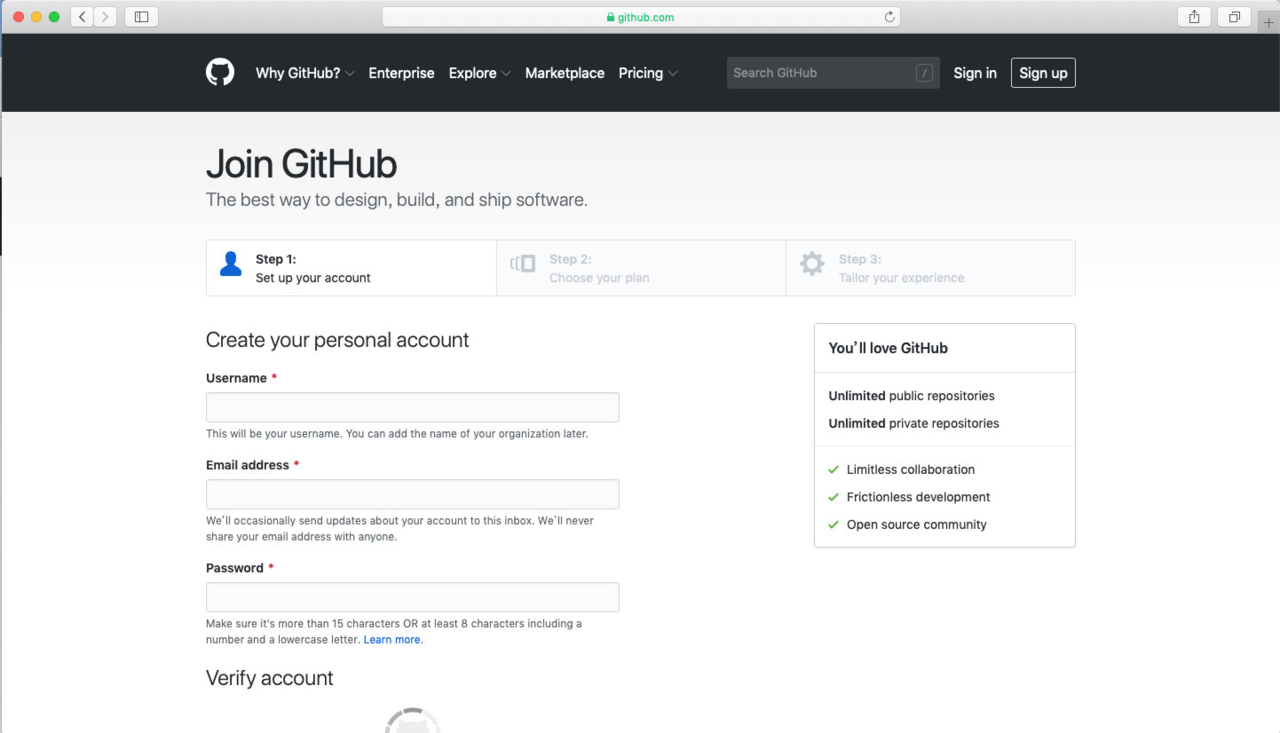Click the Sign in link
Image resolution: width=1280 pixels, height=733 pixels.
coord(975,73)
